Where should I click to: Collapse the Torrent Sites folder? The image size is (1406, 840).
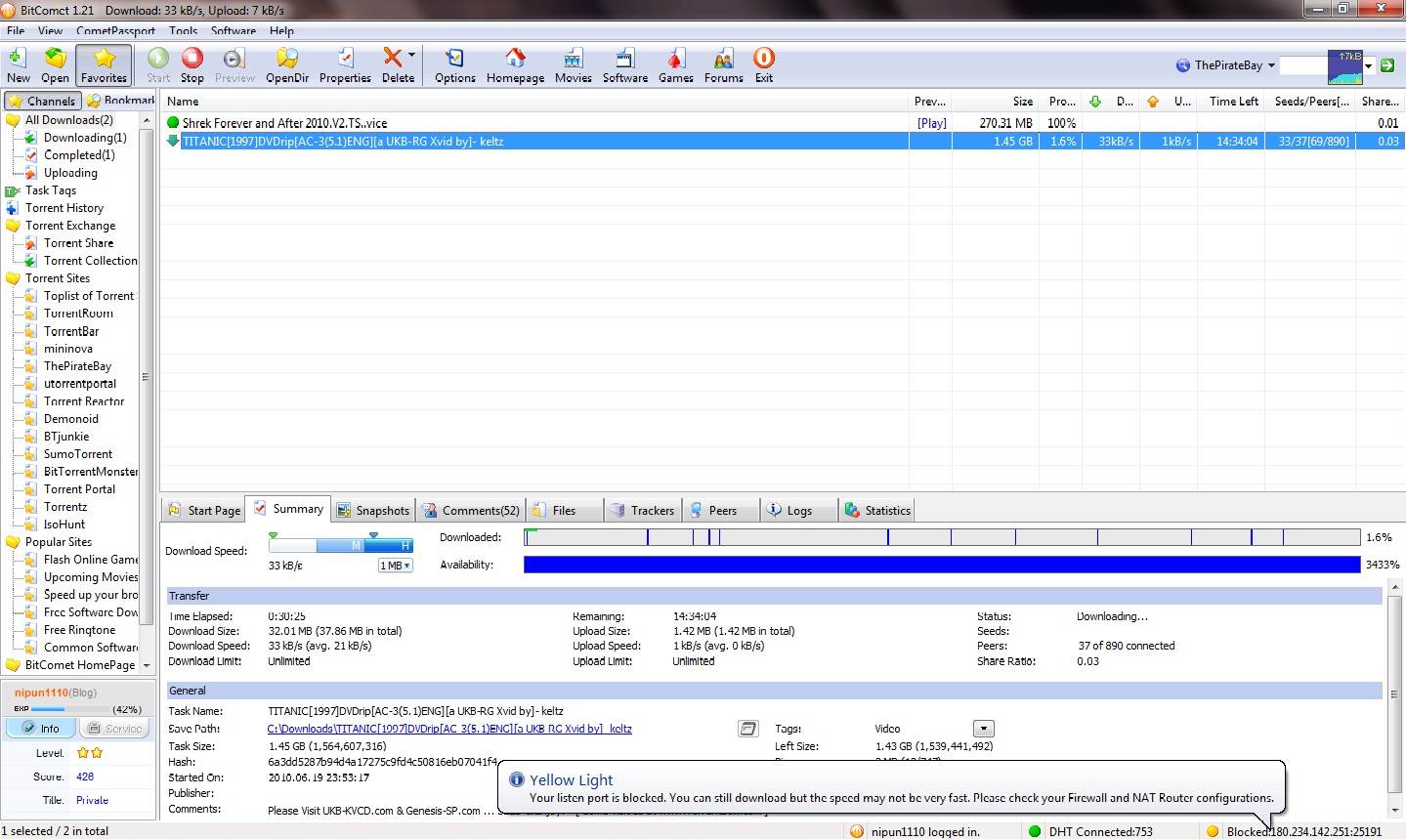click(13, 278)
